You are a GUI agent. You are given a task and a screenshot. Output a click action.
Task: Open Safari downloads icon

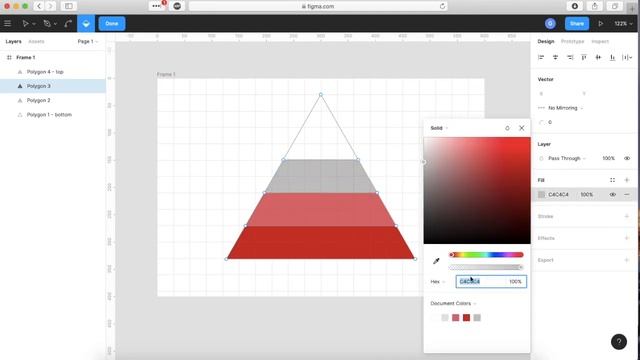pos(575,6)
